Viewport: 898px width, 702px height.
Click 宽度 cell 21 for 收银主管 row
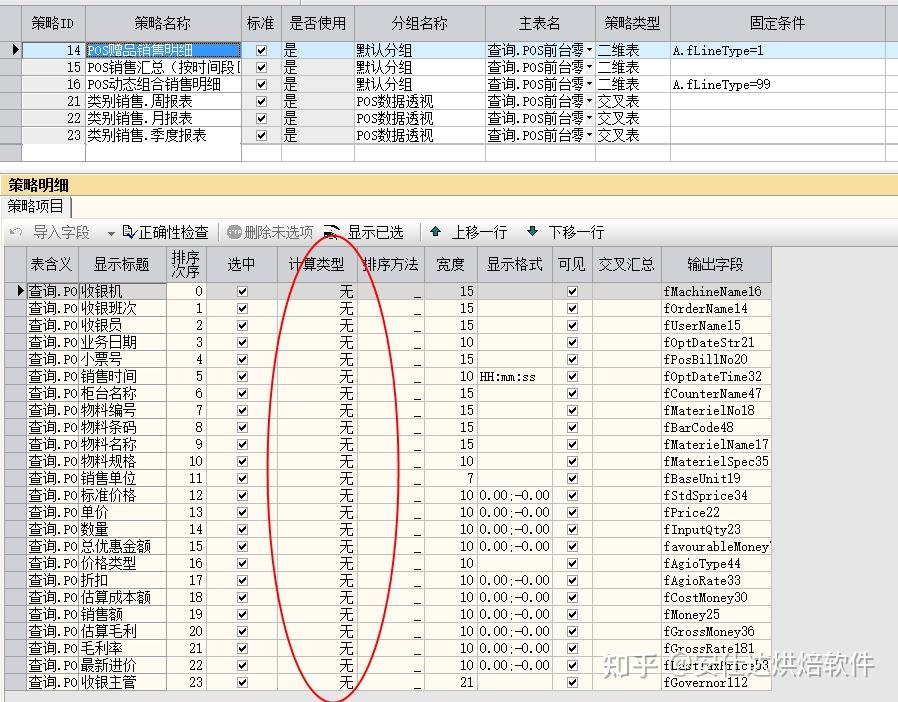450,683
